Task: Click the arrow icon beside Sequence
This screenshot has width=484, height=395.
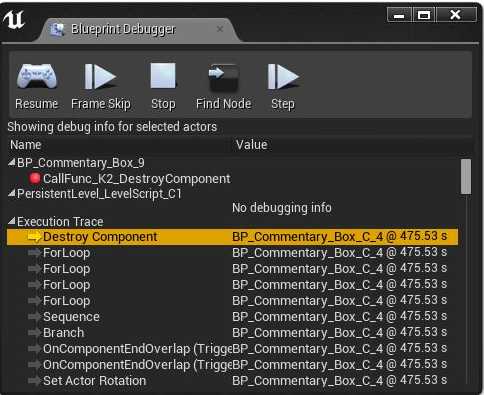Action: click(x=34, y=317)
